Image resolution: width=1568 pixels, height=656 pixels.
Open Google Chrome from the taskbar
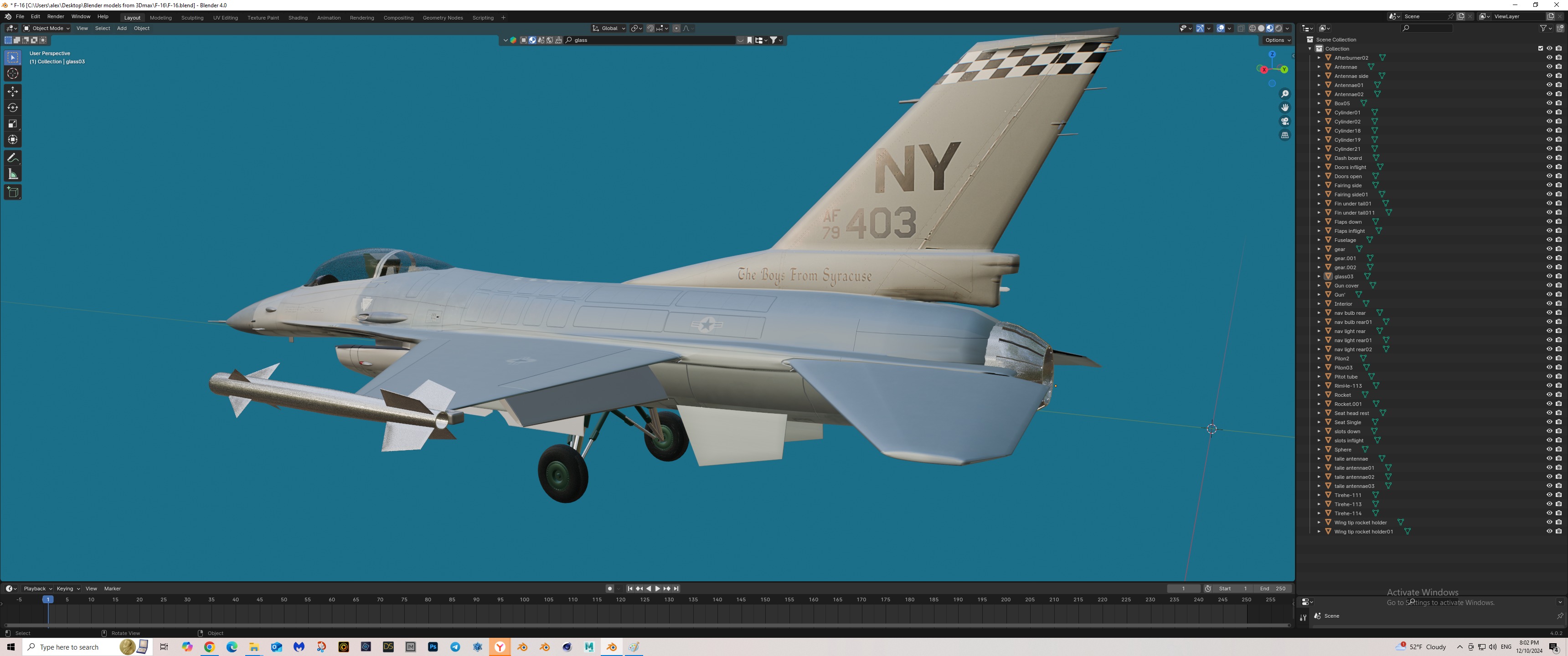click(209, 647)
